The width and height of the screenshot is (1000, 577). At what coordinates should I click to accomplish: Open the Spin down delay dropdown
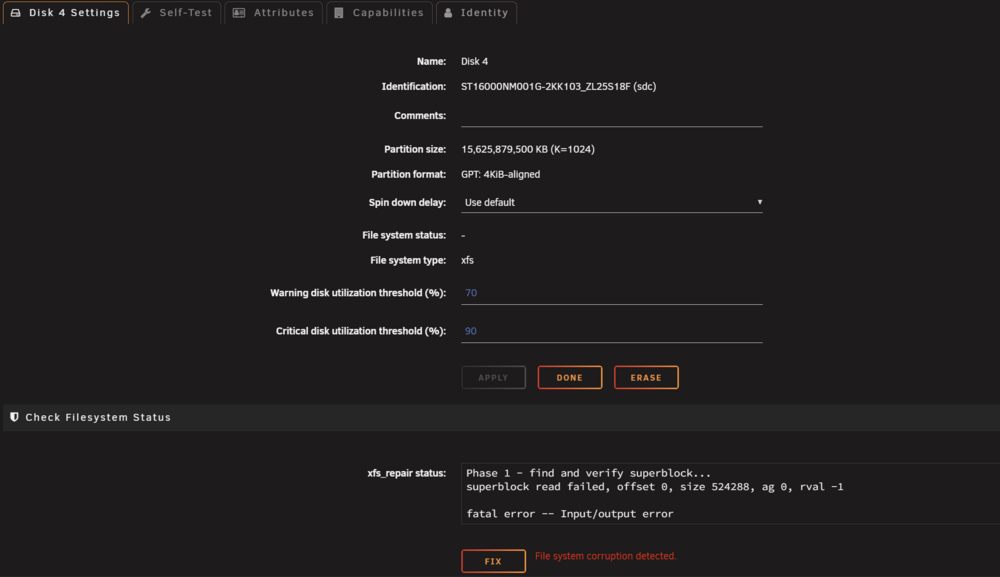612,202
